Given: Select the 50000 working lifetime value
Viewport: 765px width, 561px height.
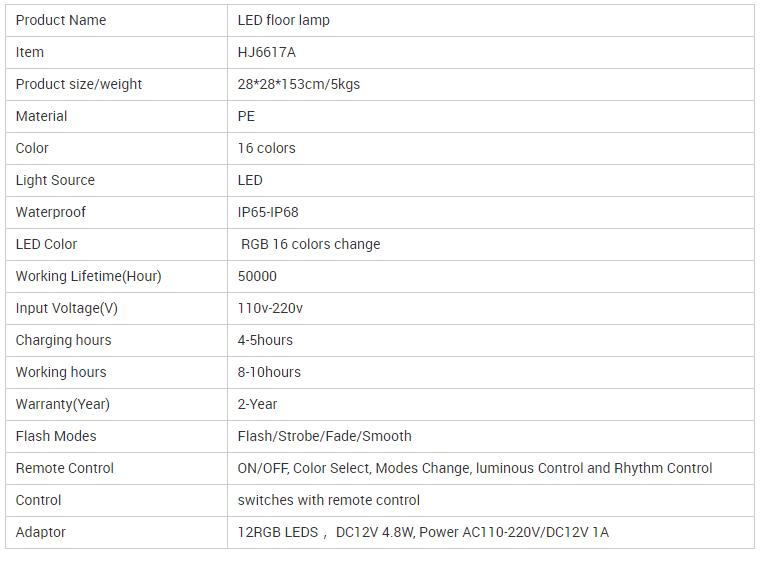Looking at the screenshot, I should point(257,276).
